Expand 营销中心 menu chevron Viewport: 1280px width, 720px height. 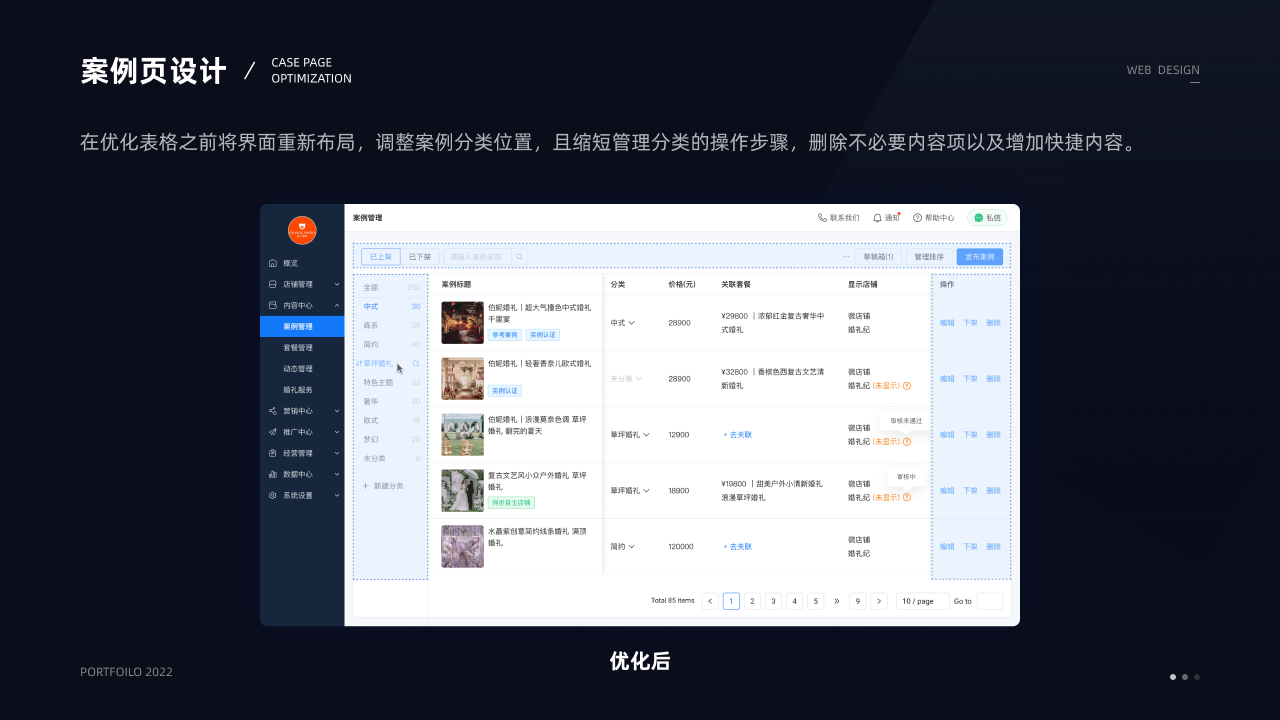[x=337, y=411]
